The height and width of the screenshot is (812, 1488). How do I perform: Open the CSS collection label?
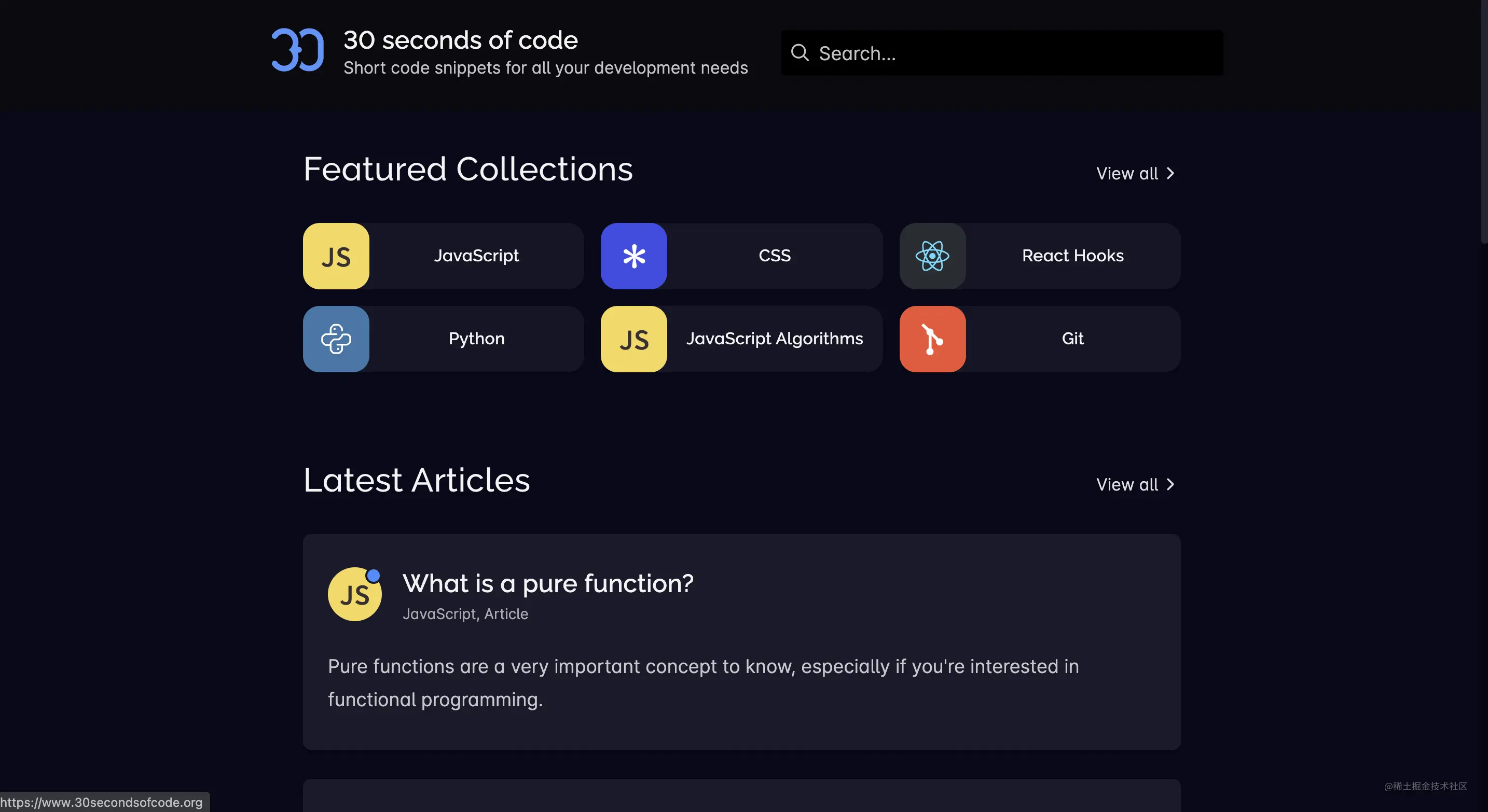click(x=774, y=256)
